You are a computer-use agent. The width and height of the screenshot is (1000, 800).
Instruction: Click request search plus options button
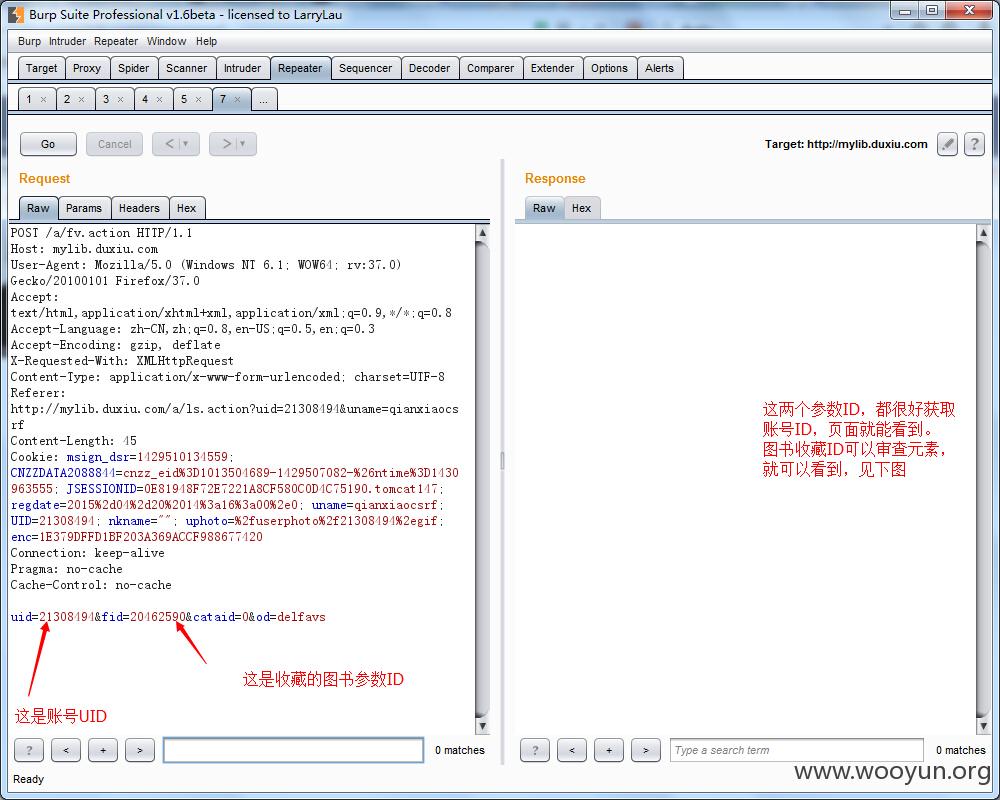click(x=103, y=750)
